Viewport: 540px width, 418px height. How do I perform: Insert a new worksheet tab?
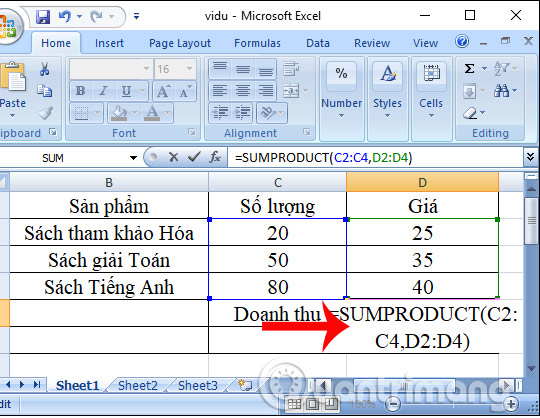coord(245,385)
